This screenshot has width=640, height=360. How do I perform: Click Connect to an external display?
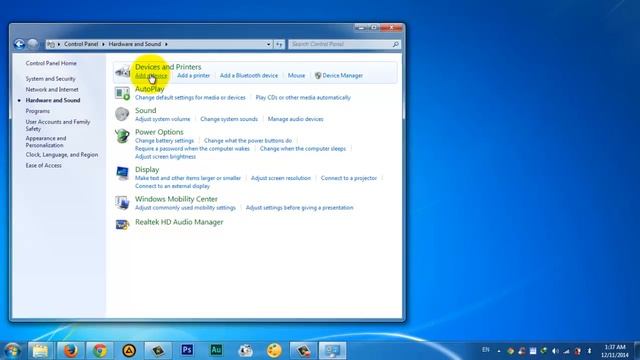172,186
